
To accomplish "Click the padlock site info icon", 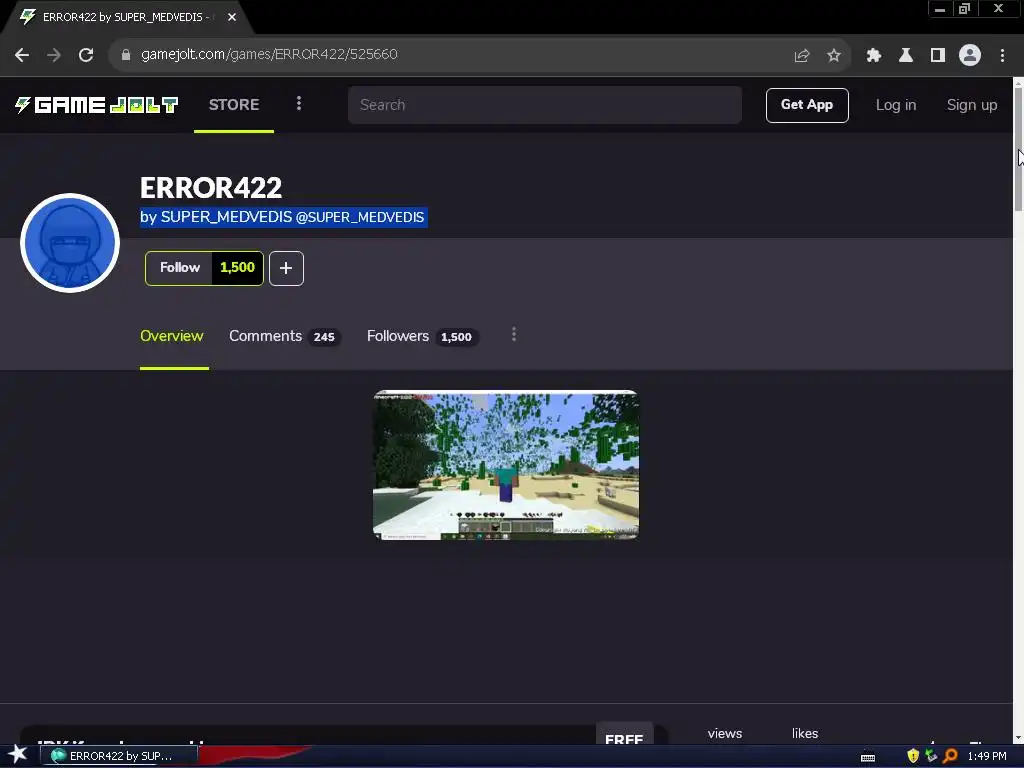I will click(126, 55).
